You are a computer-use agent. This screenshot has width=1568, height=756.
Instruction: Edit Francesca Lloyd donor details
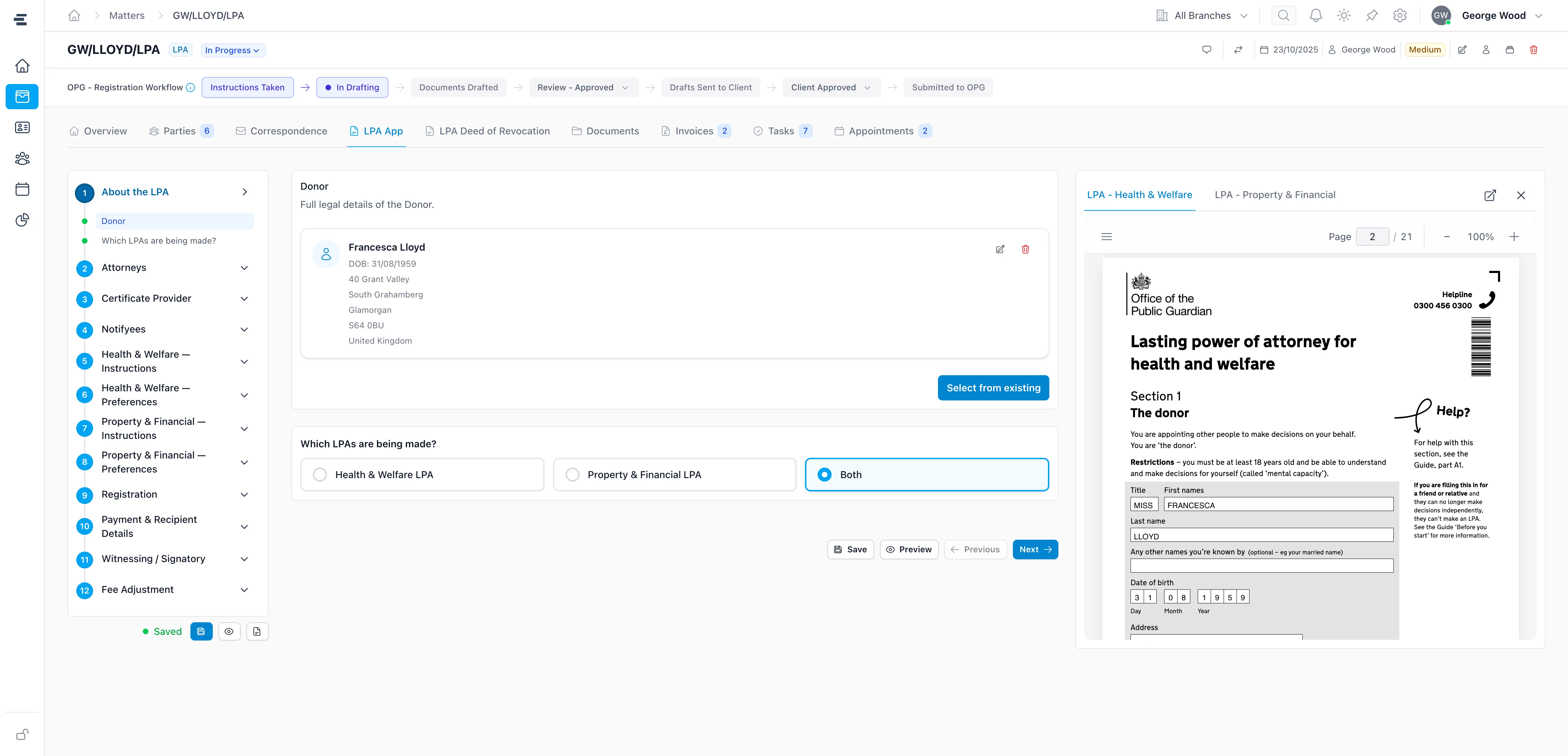1000,249
